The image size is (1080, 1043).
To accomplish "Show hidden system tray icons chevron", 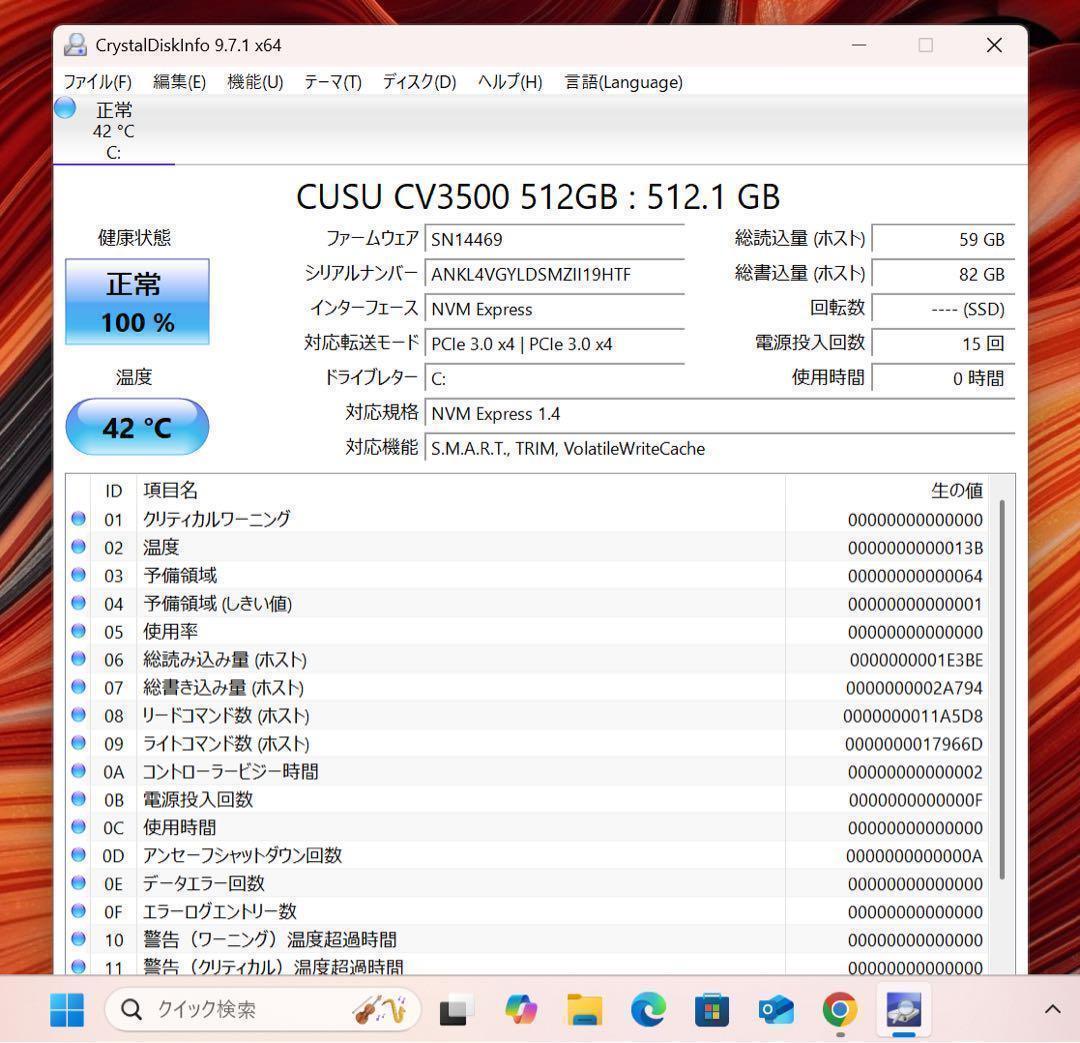I will coord(1052,1010).
